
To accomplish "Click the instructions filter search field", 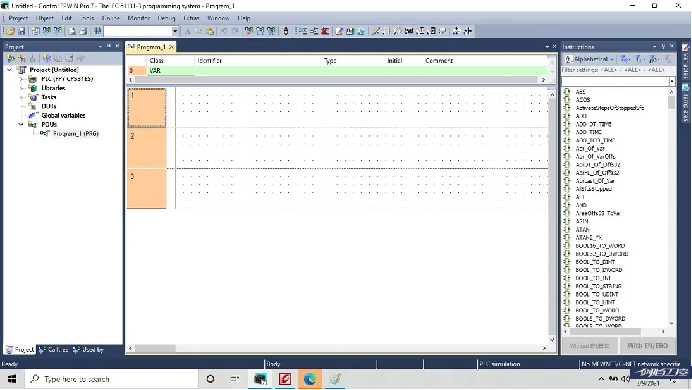I will point(615,81).
